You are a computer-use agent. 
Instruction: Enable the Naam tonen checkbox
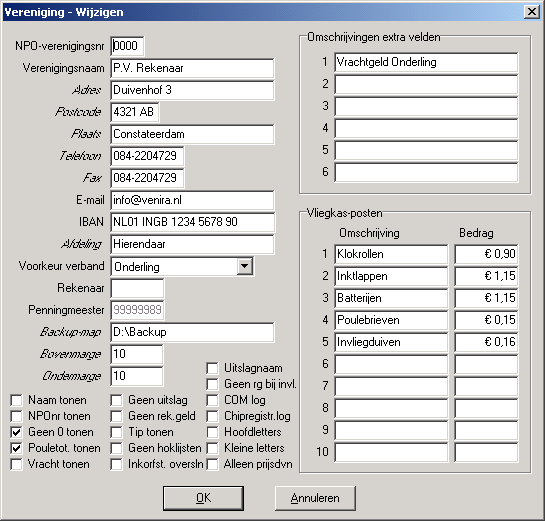coord(16,400)
